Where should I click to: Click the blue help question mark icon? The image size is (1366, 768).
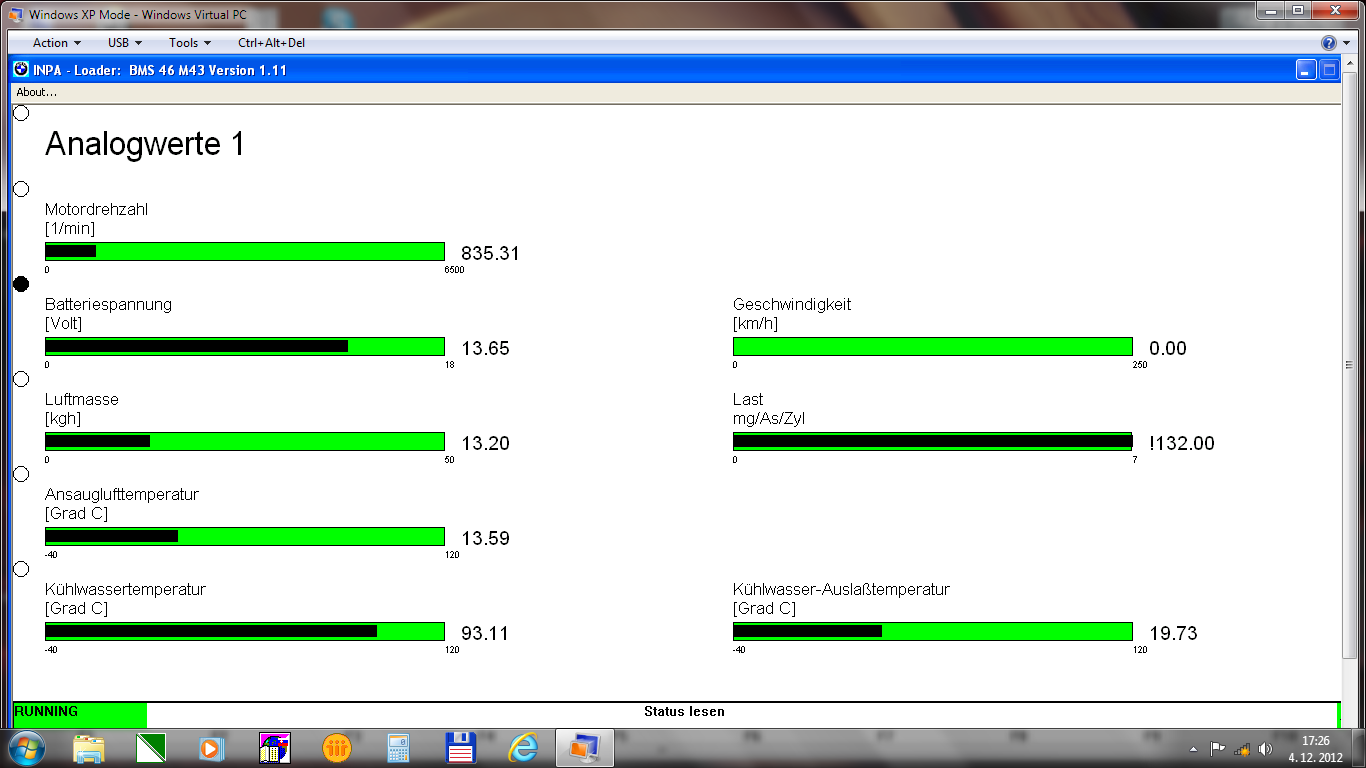[x=1328, y=43]
